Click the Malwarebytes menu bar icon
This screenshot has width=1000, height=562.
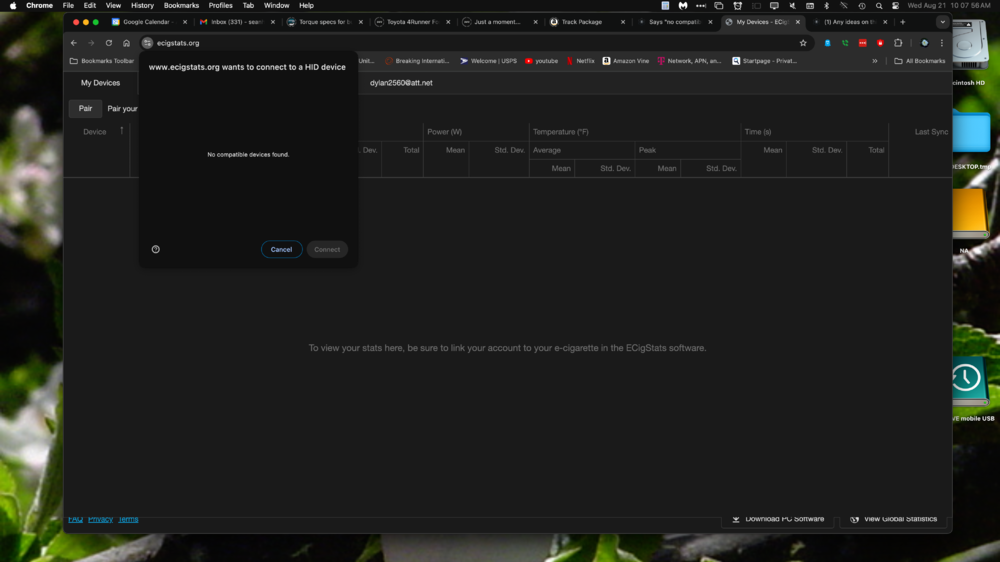point(683,6)
